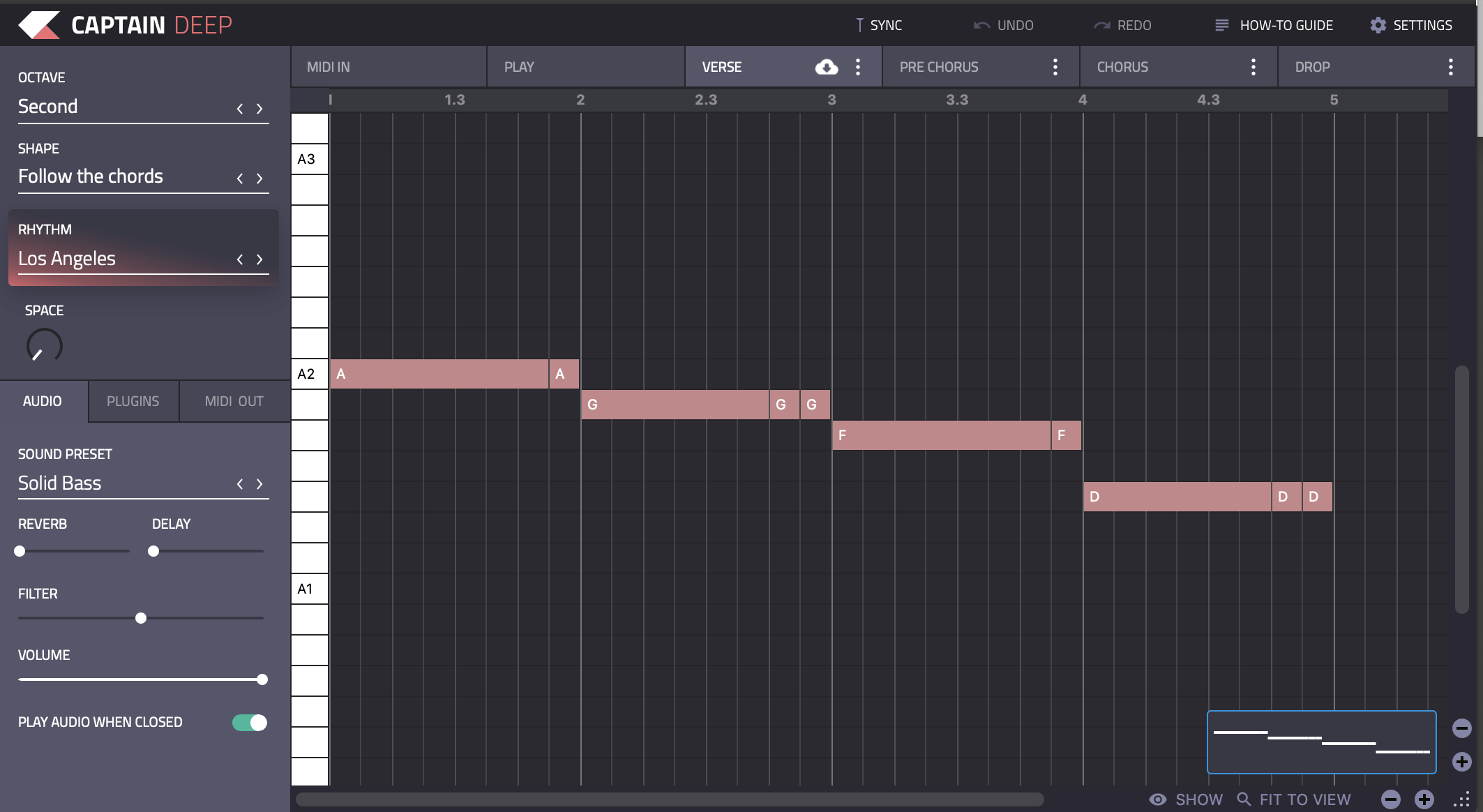The image size is (1483, 812).
Task: Open the Drop tab three-dot menu
Action: pyautogui.click(x=1451, y=67)
